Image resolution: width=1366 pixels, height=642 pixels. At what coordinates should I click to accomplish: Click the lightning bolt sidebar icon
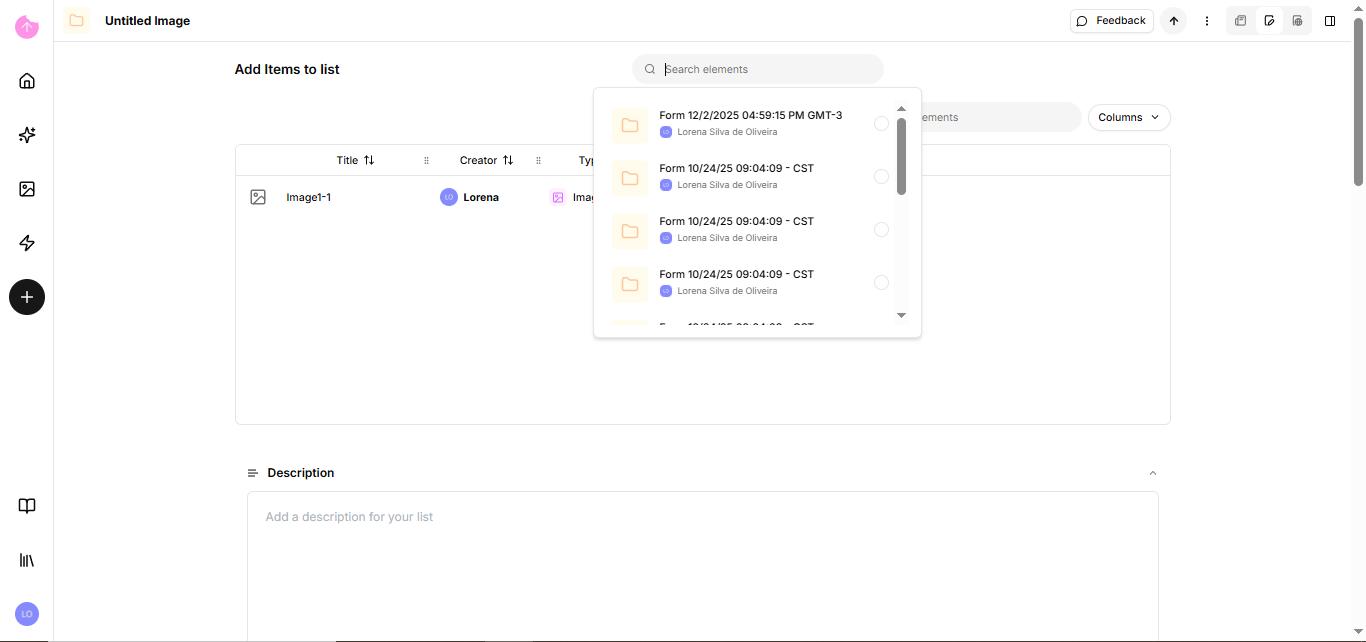[x=27, y=243]
